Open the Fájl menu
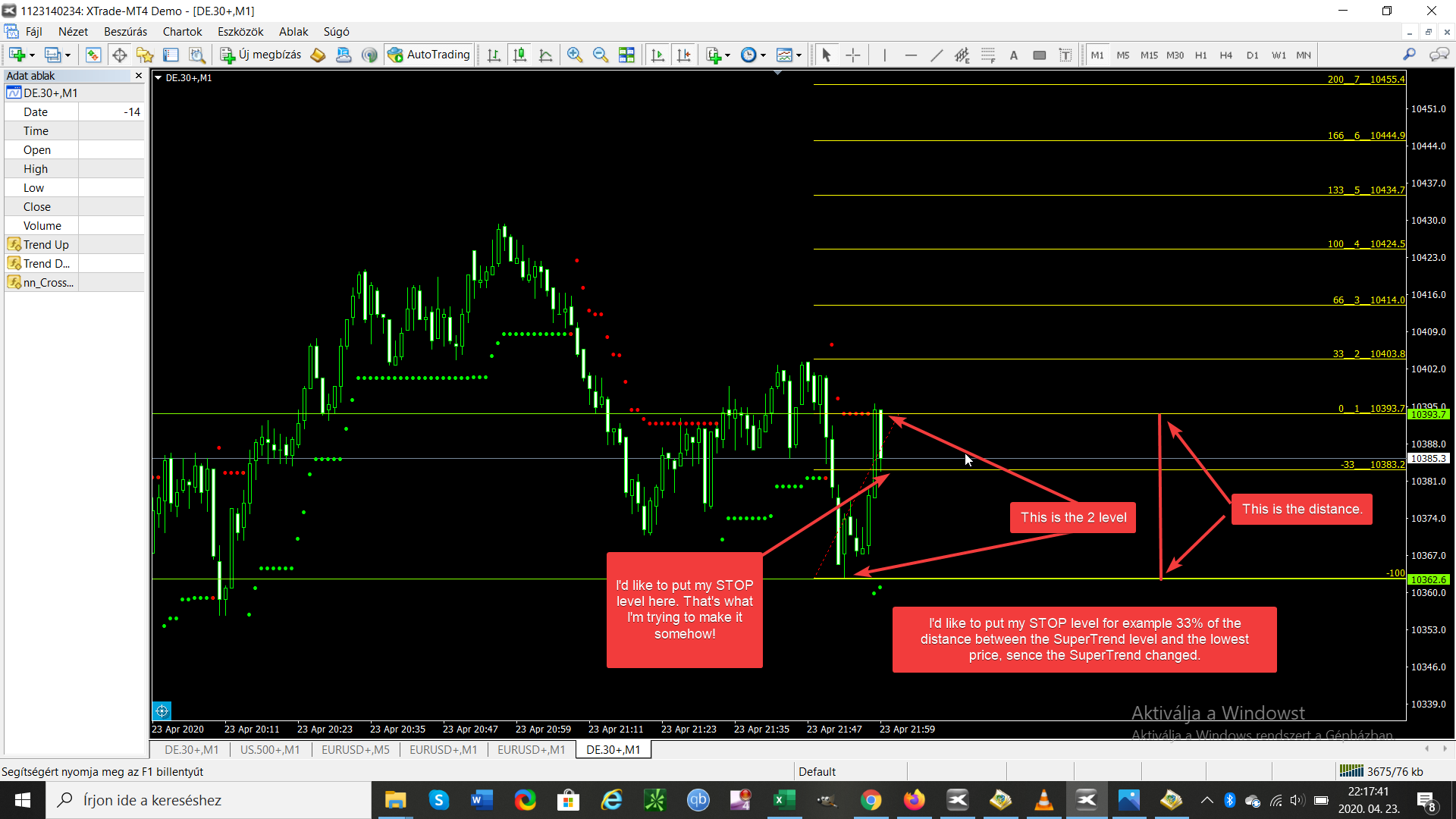Image resolution: width=1456 pixels, height=819 pixels. click(34, 32)
